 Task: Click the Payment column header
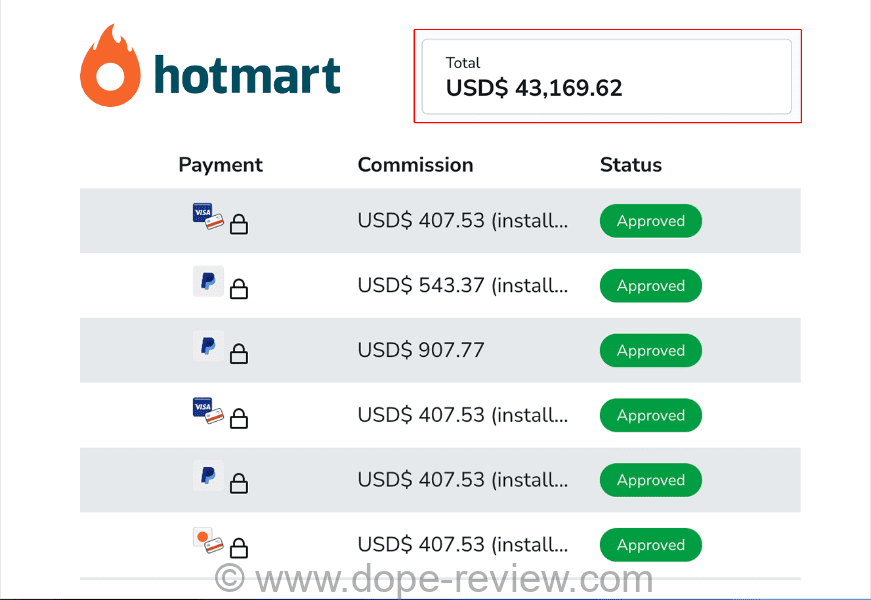tap(220, 165)
